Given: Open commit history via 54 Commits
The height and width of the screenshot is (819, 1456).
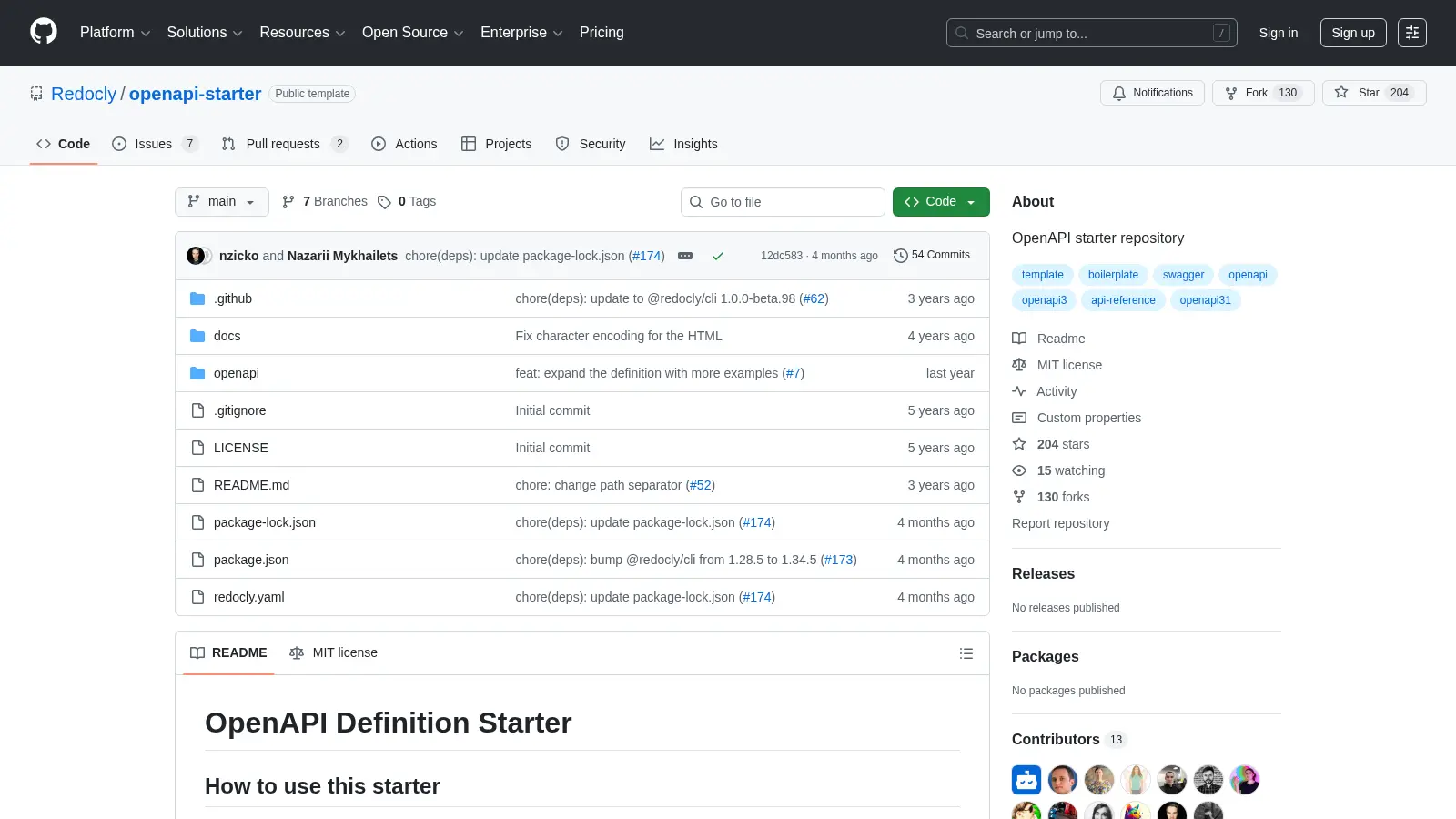Looking at the screenshot, I should click(932, 256).
